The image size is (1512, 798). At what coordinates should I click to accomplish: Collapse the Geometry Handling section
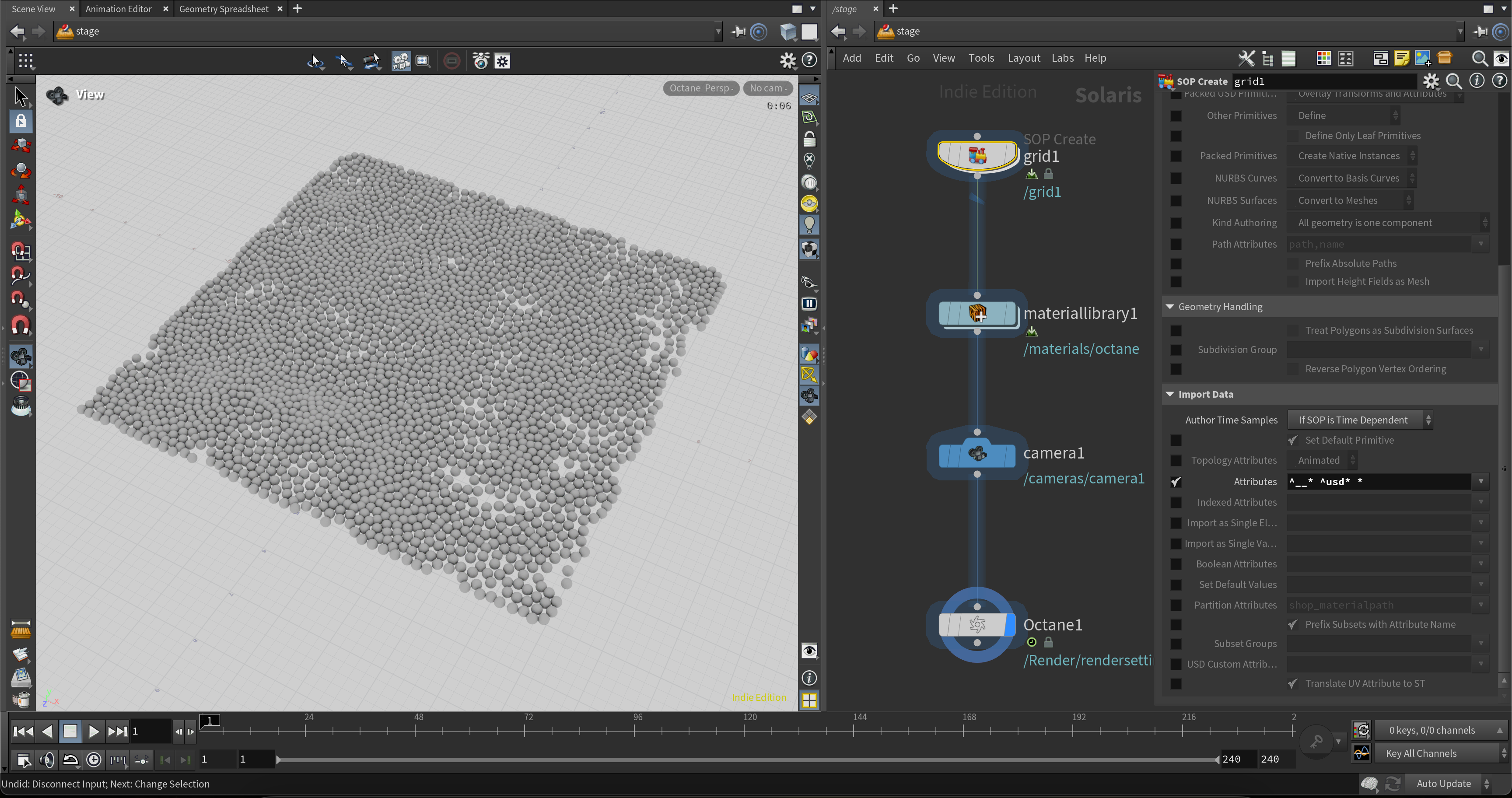tap(1170, 307)
